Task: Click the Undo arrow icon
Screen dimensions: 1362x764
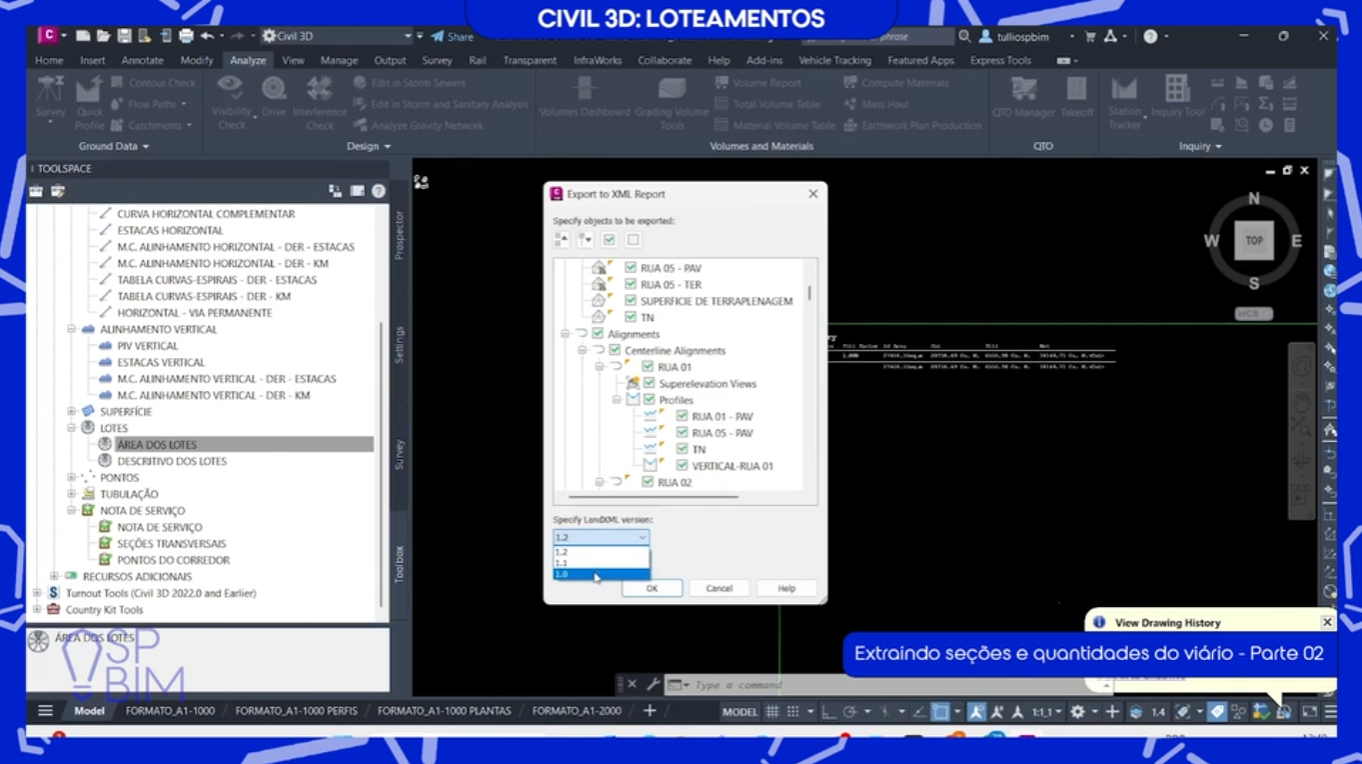Action: (207, 36)
